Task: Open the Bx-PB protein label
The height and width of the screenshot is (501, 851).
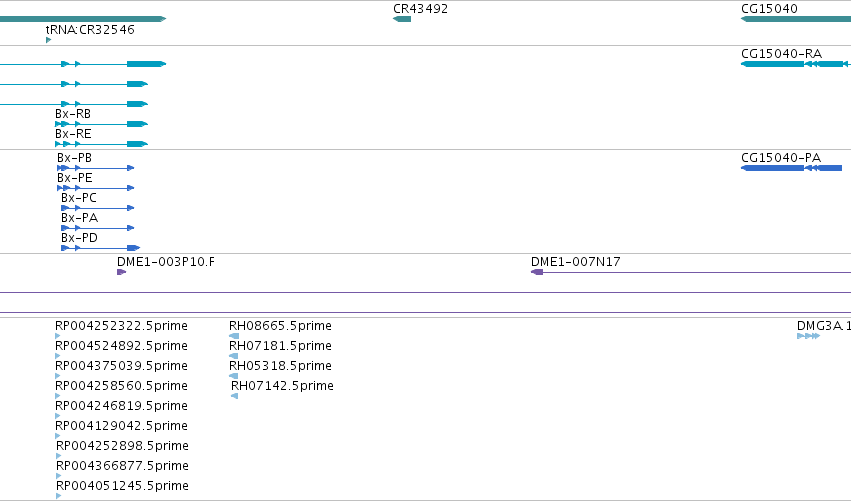Action: point(74,158)
